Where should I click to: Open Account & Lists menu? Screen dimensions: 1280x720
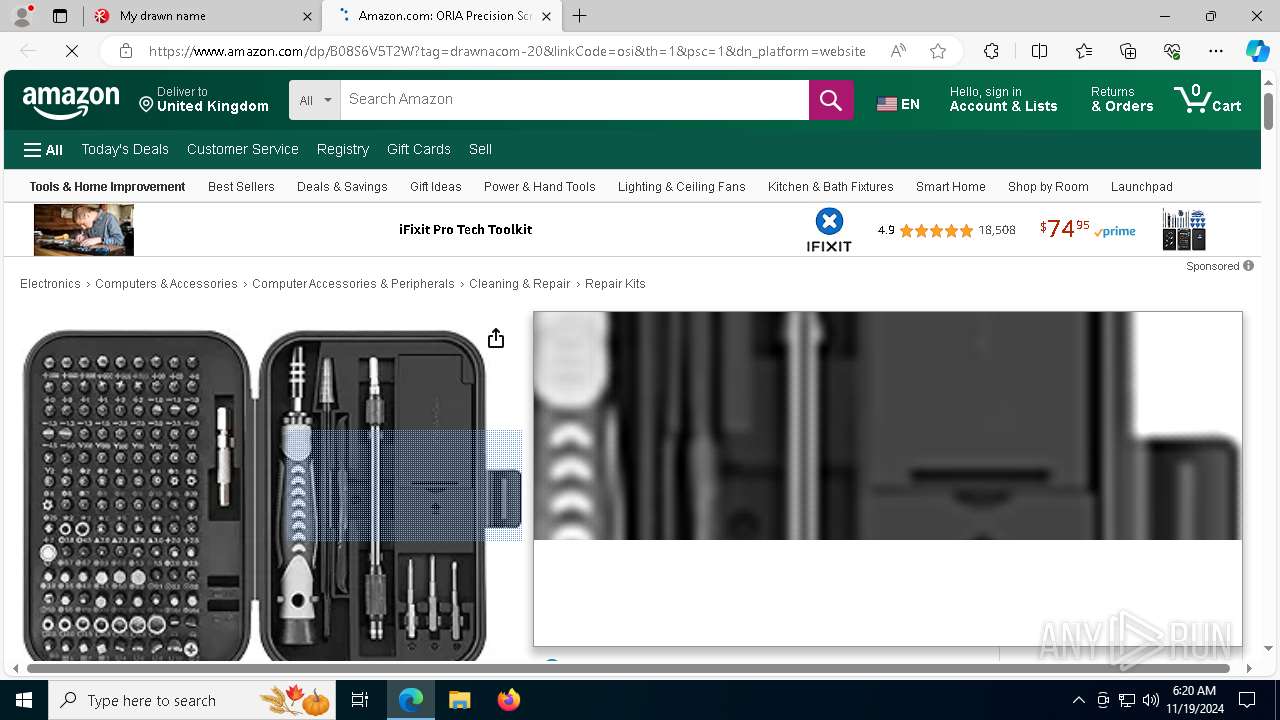1003,99
